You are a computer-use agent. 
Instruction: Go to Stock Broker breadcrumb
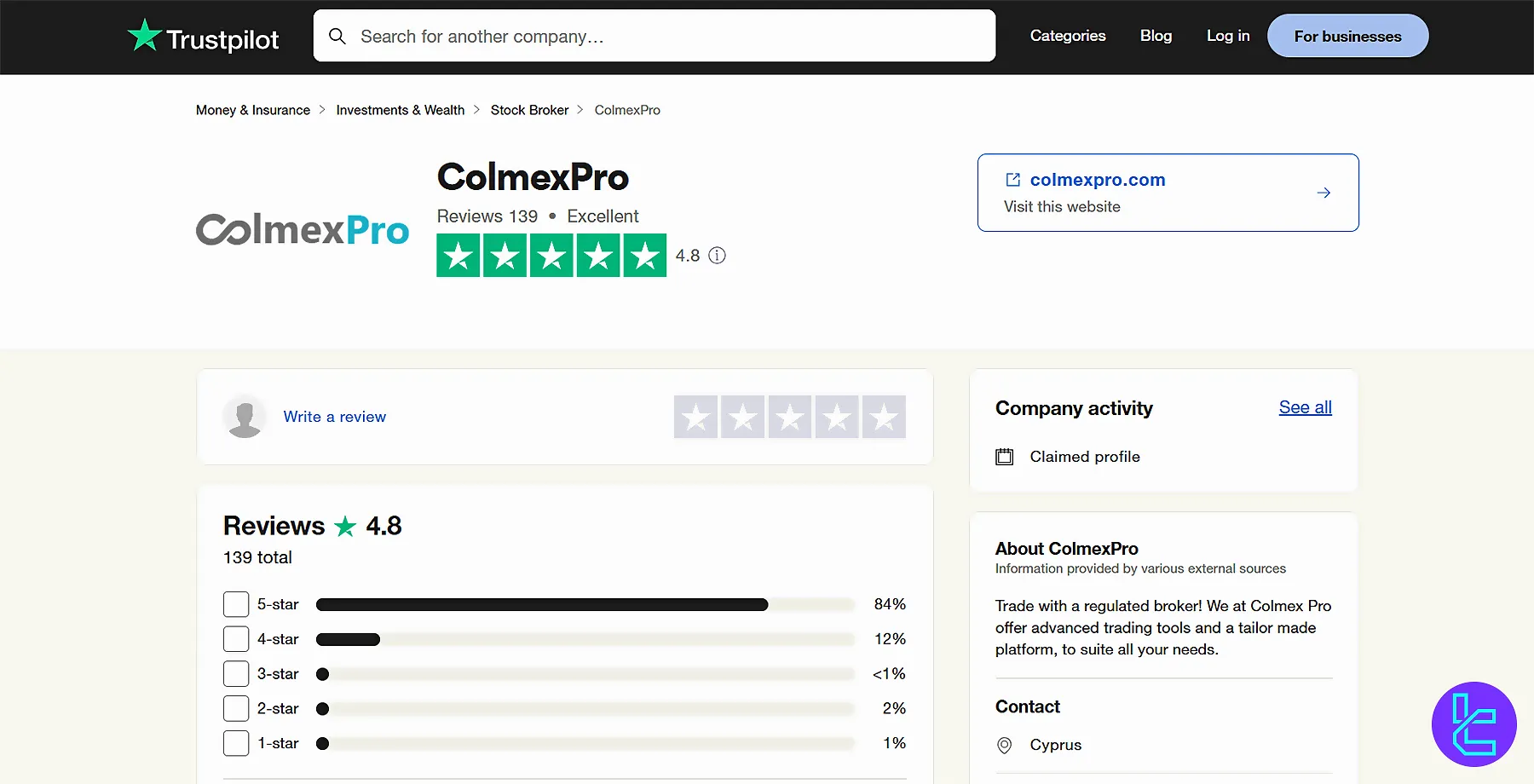(529, 110)
